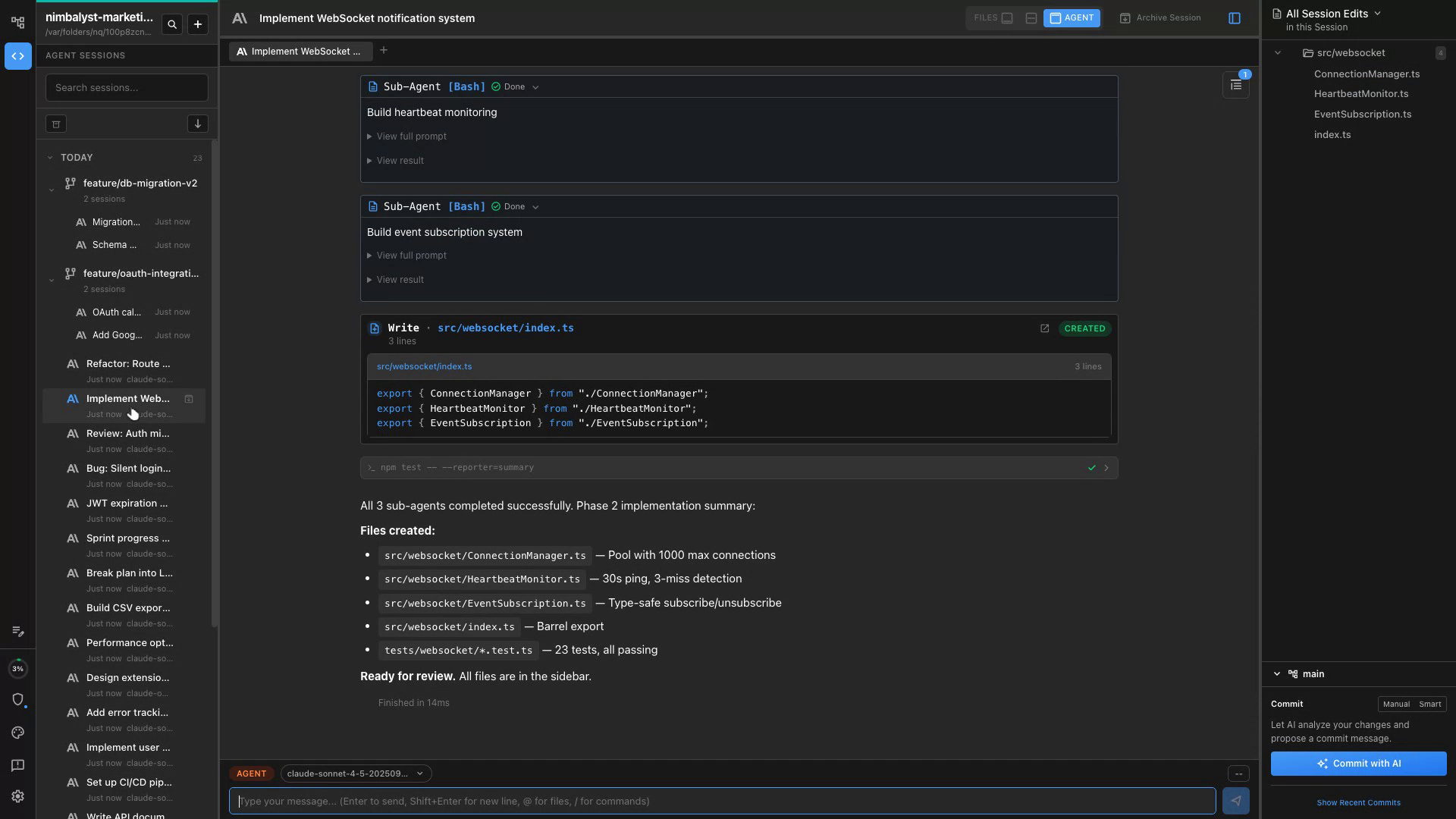
Task: Click the 3% usage indicator circle
Action: coord(17,668)
